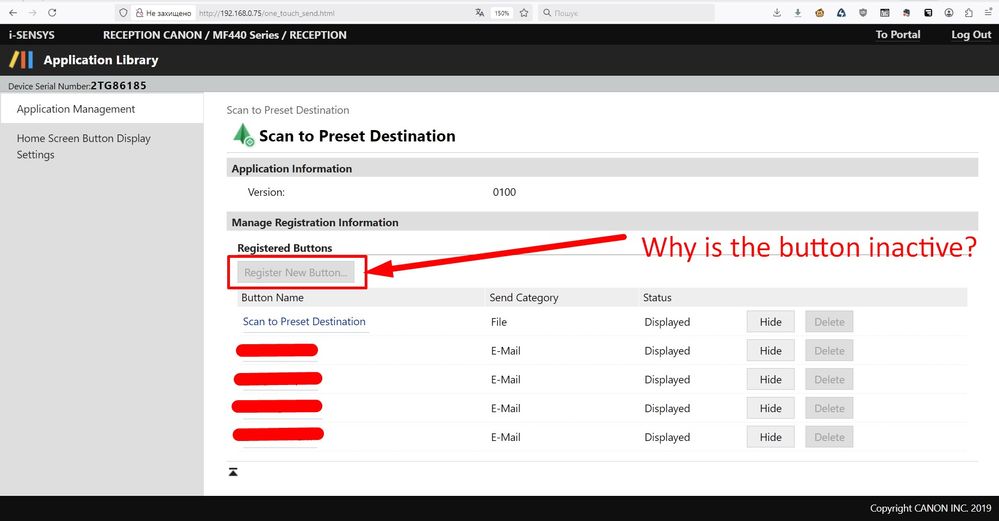The width and height of the screenshot is (999, 521).
Task: Click the translate page icon in address bar
Action: point(479,13)
